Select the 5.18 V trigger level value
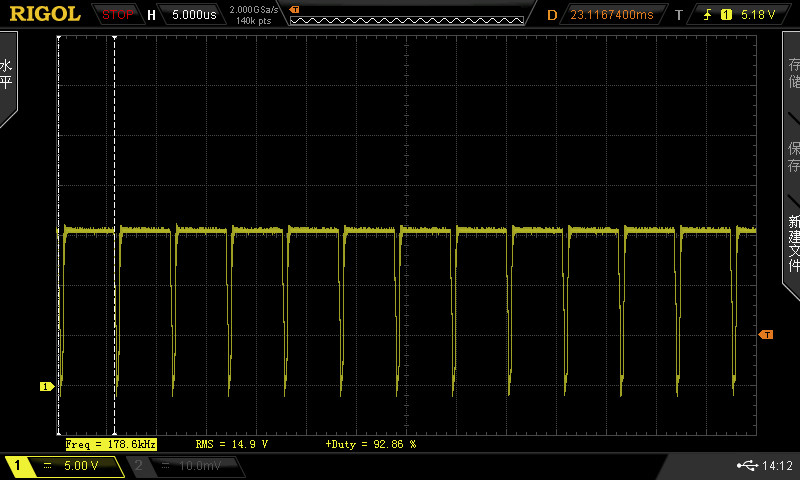Screen dimensions: 800x480 coord(758,15)
